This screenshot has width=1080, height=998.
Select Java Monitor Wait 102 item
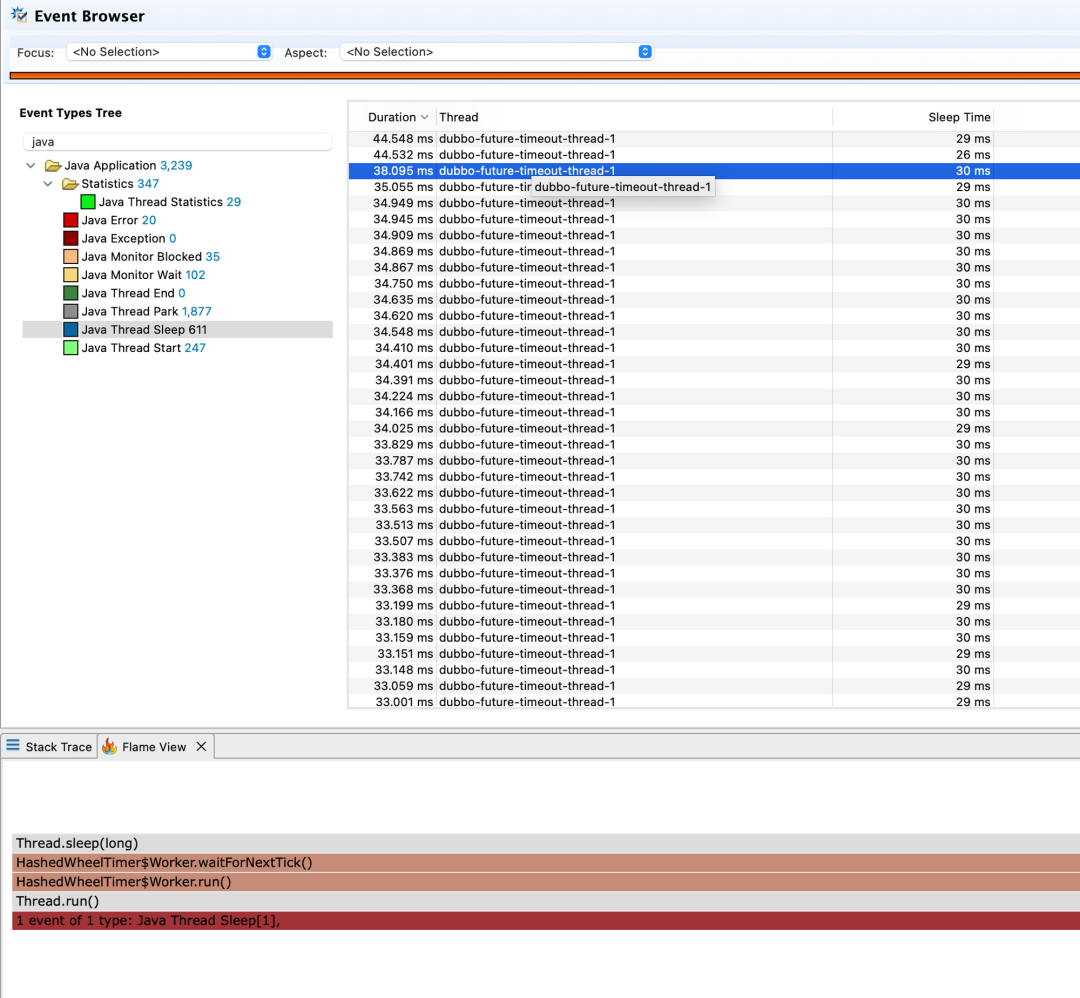[143, 275]
